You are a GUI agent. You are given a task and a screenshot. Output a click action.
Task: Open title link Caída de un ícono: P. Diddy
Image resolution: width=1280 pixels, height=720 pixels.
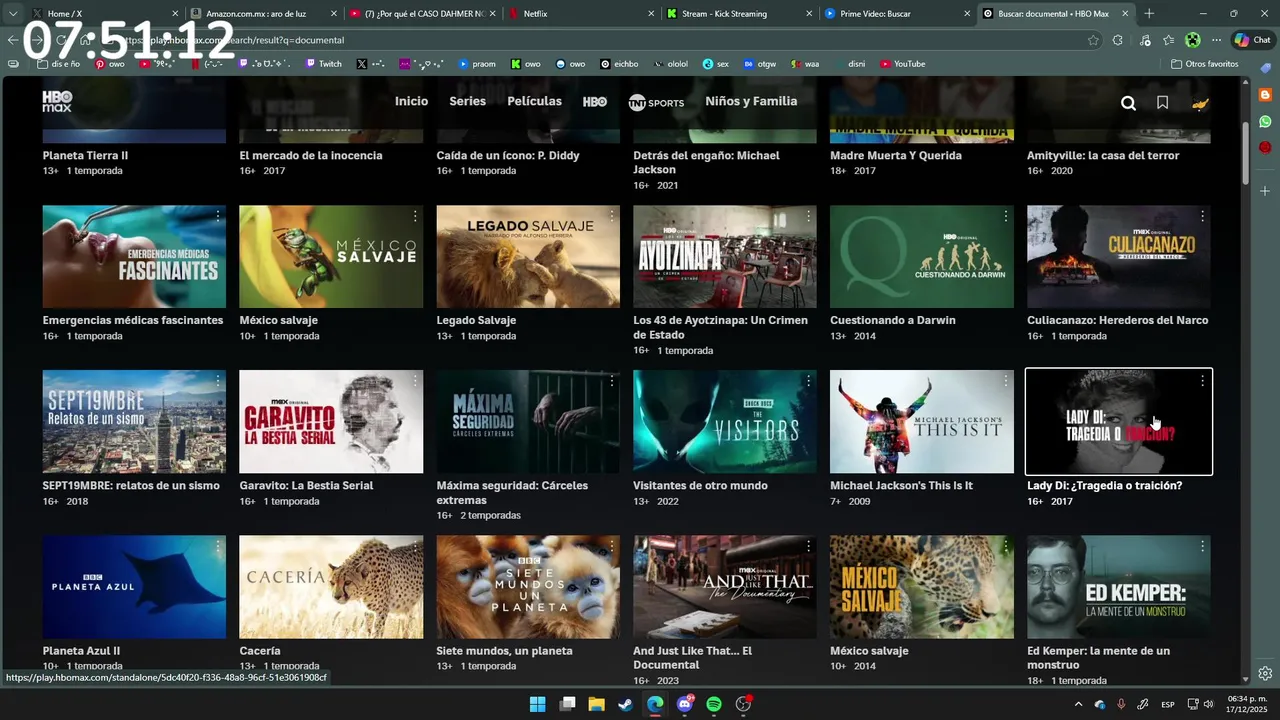pos(508,155)
